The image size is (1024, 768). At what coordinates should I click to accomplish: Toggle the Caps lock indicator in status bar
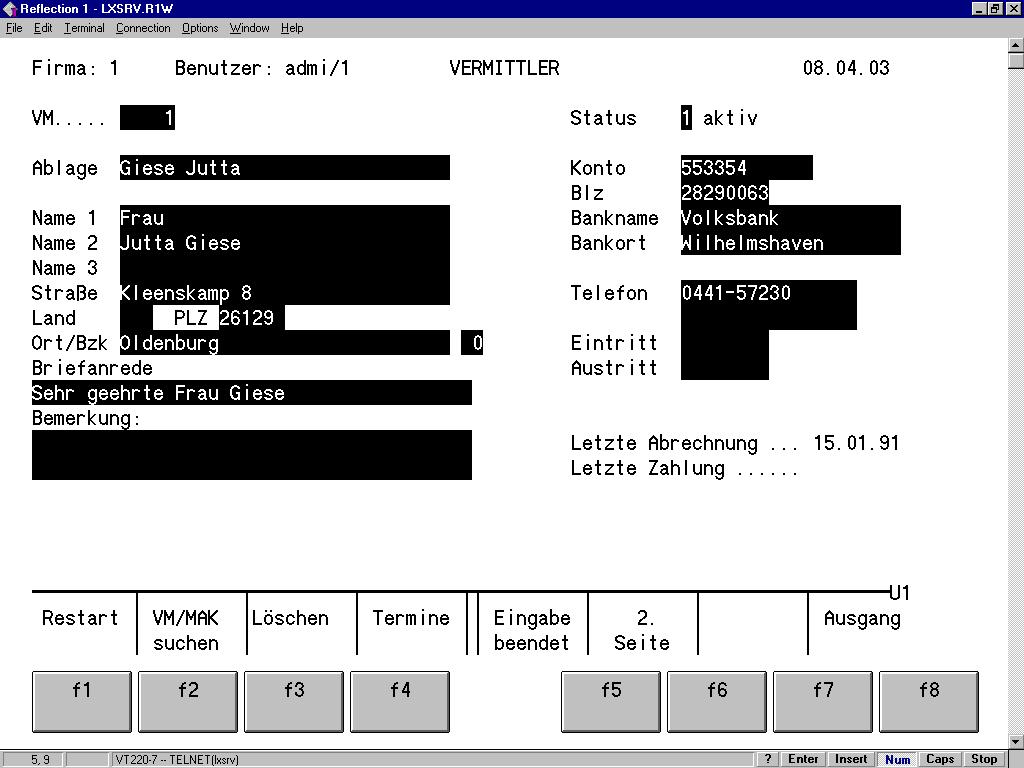click(940, 759)
